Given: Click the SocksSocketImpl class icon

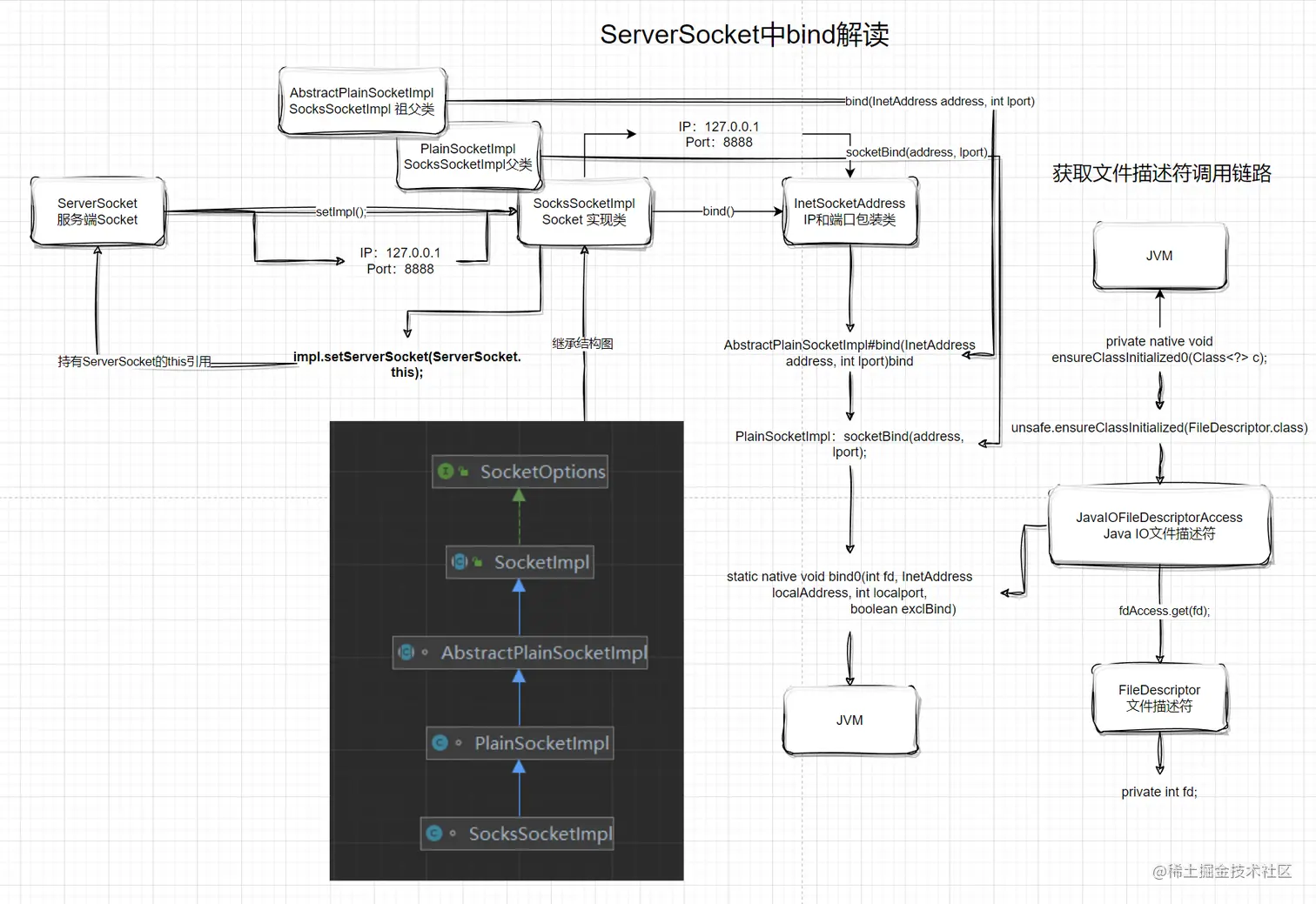Looking at the screenshot, I should click(x=433, y=834).
